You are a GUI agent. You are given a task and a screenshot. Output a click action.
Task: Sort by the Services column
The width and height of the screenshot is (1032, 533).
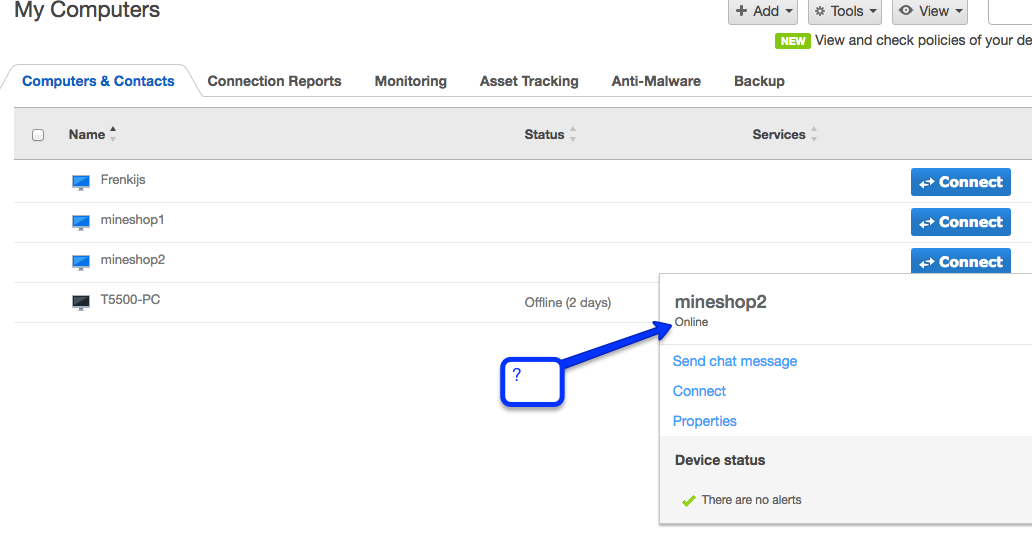coord(814,134)
